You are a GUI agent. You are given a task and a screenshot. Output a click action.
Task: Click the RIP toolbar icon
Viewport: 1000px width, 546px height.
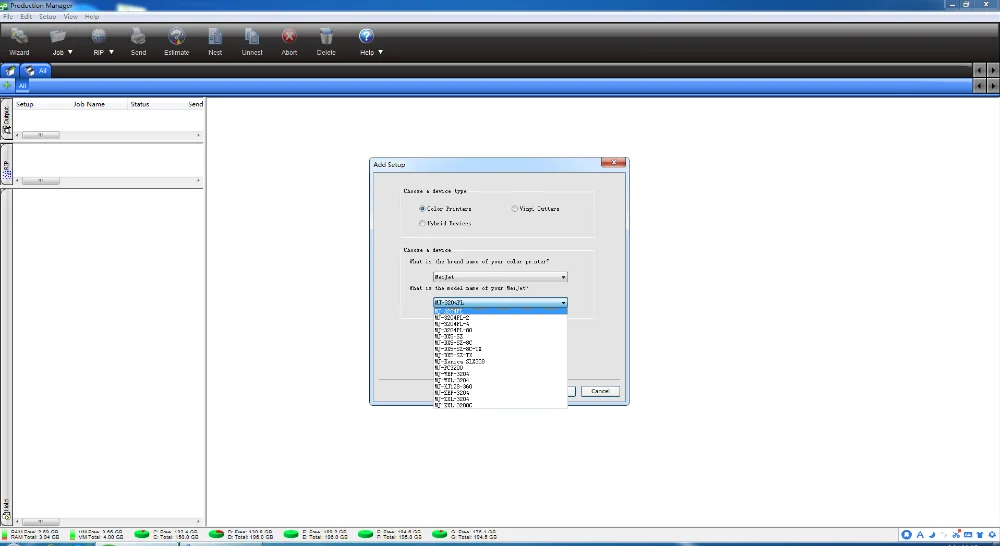click(98, 36)
